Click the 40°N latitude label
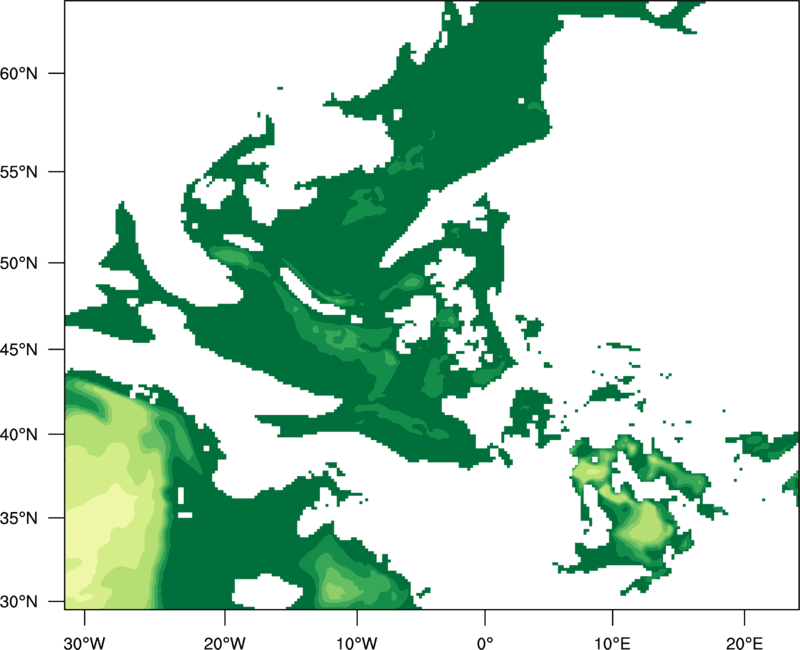This screenshot has height=650, width=800. coord(19,434)
